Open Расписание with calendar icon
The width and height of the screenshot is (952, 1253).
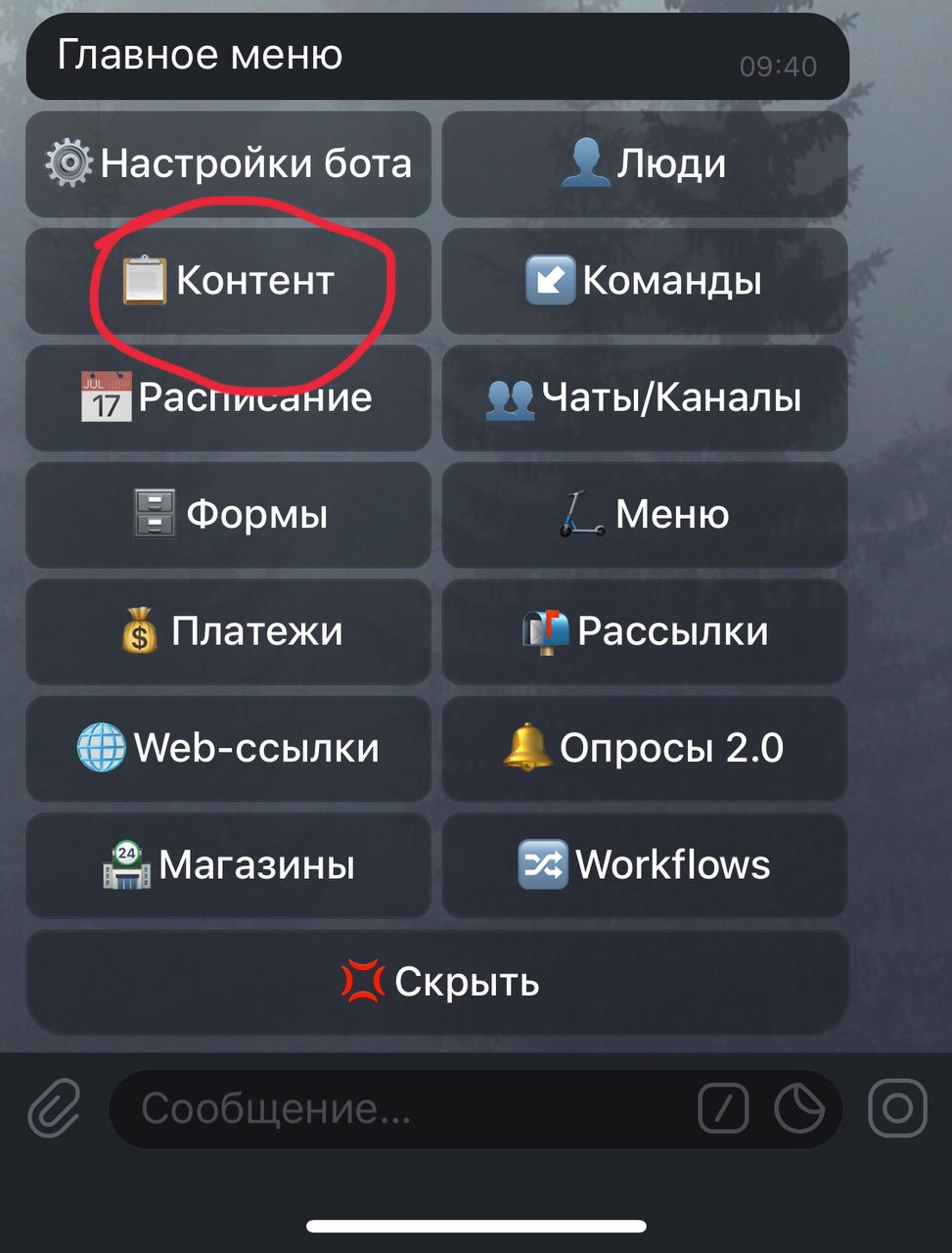[x=228, y=397]
